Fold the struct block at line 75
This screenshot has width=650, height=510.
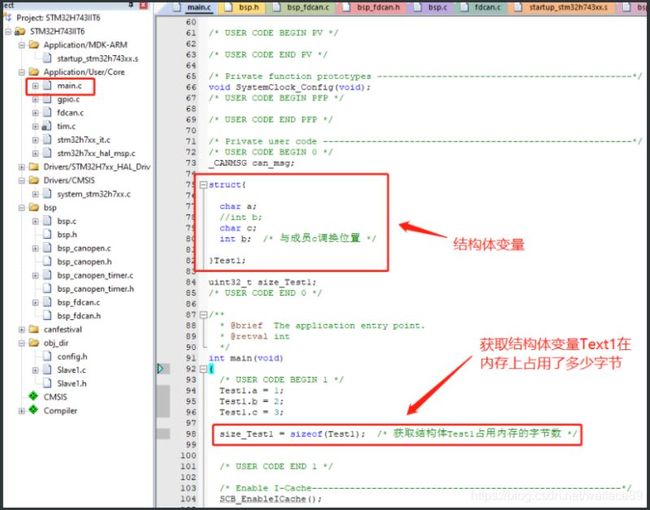[204, 185]
